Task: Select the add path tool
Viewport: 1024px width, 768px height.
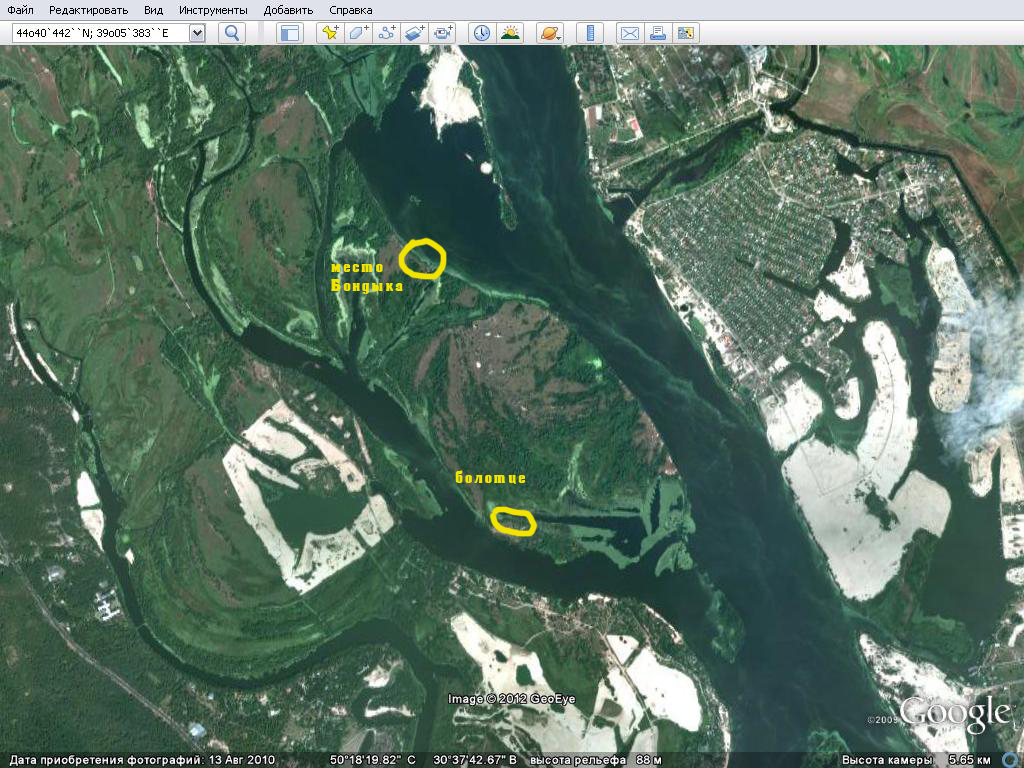Action: pyautogui.click(x=387, y=33)
